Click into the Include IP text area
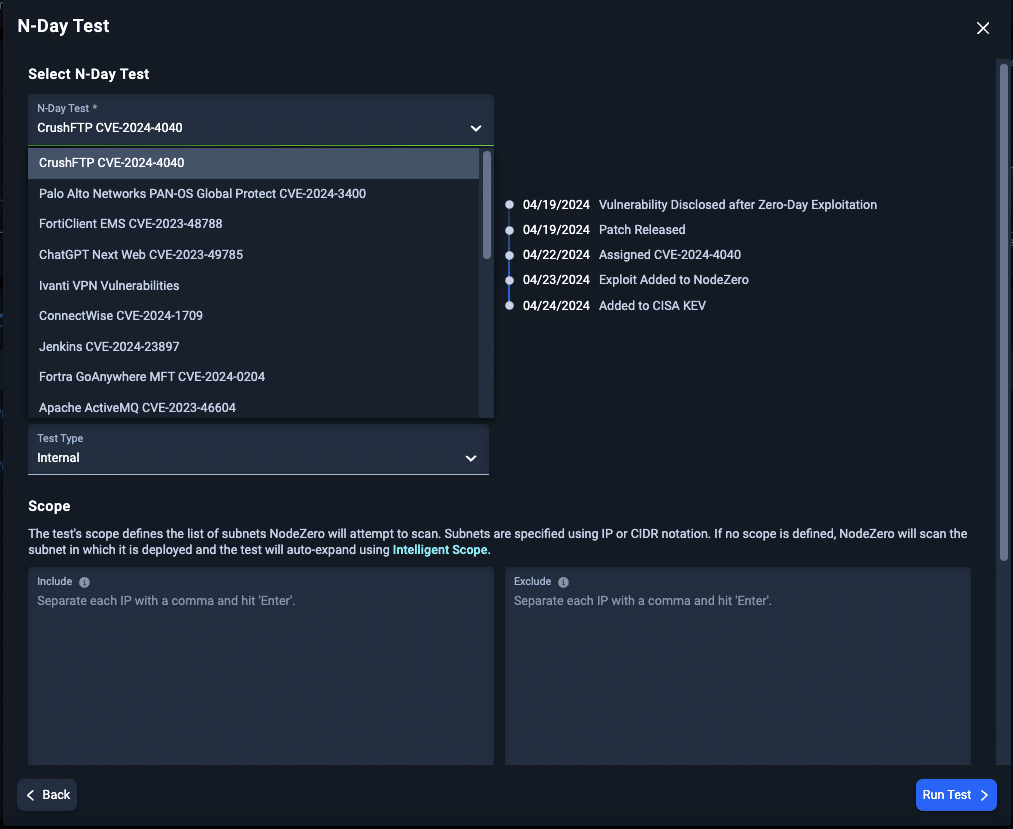Image resolution: width=1013 pixels, height=829 pixels. coord(261,666)
